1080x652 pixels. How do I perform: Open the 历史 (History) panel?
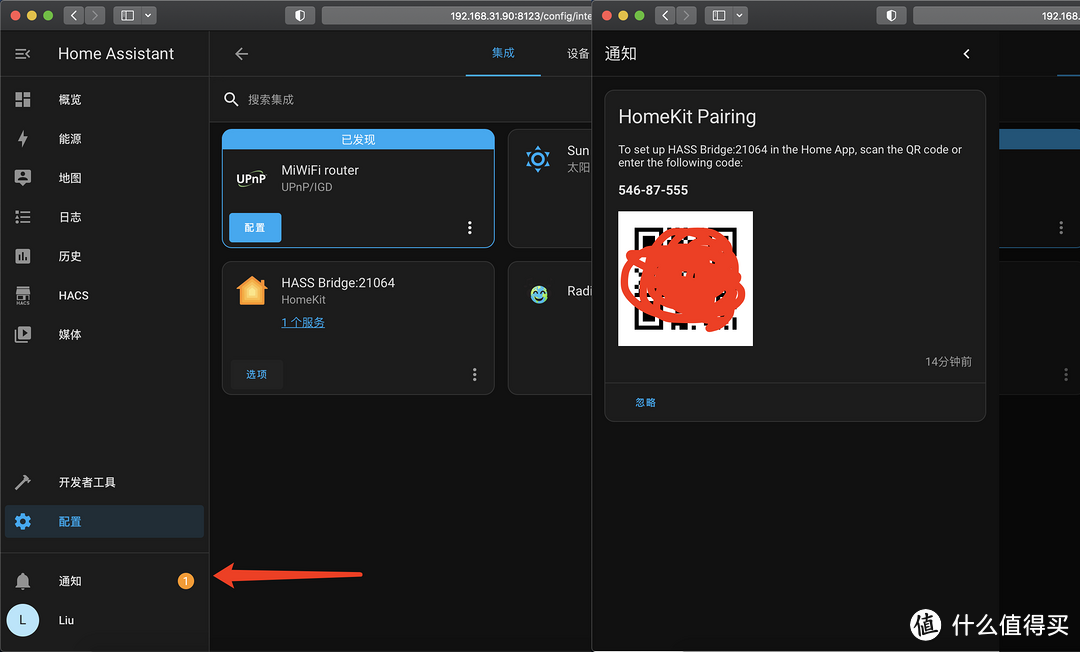tap(69, 255)
